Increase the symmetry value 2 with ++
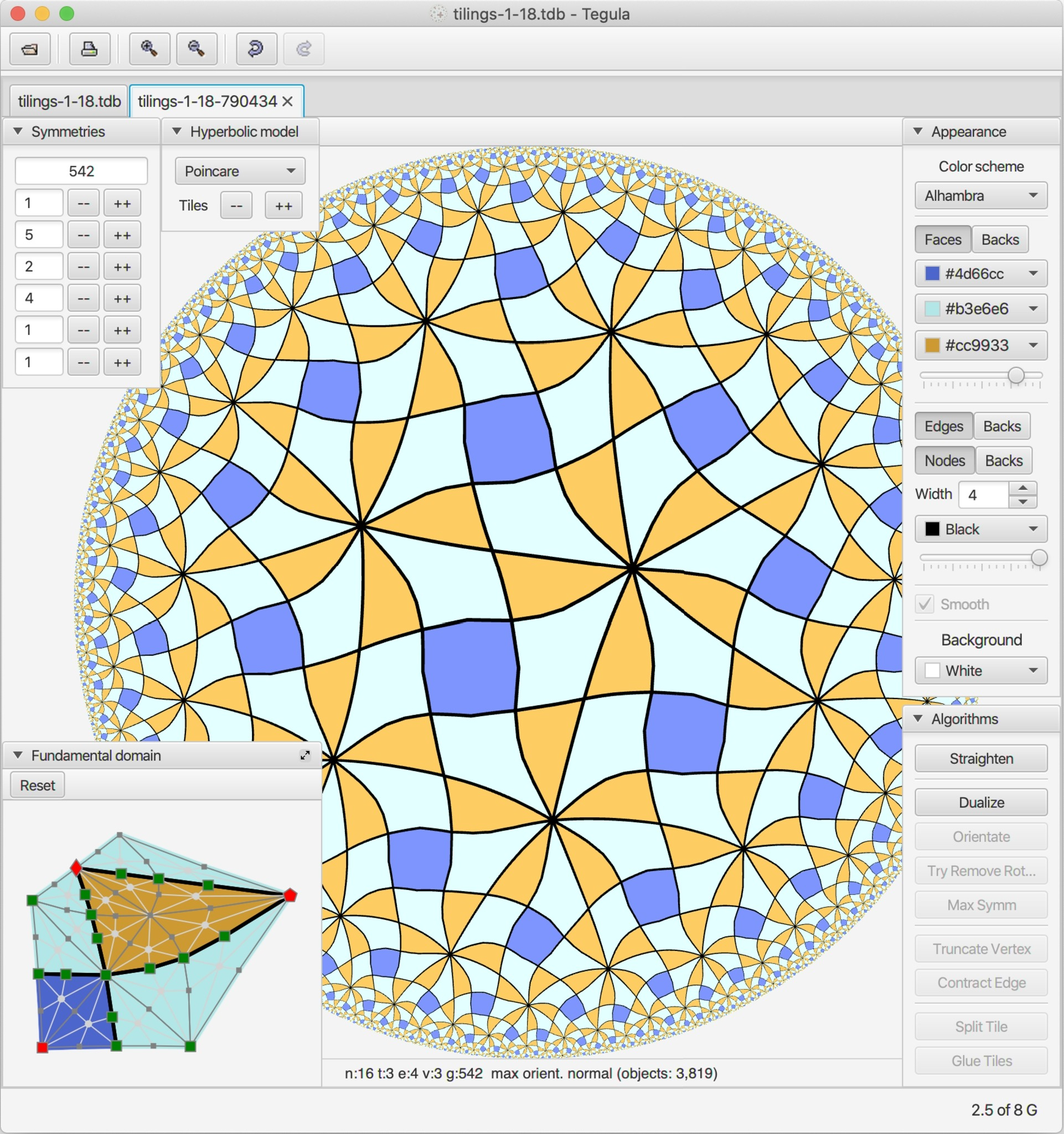The height and width of the screenshot is (1134, 1064). pos(122,267)
